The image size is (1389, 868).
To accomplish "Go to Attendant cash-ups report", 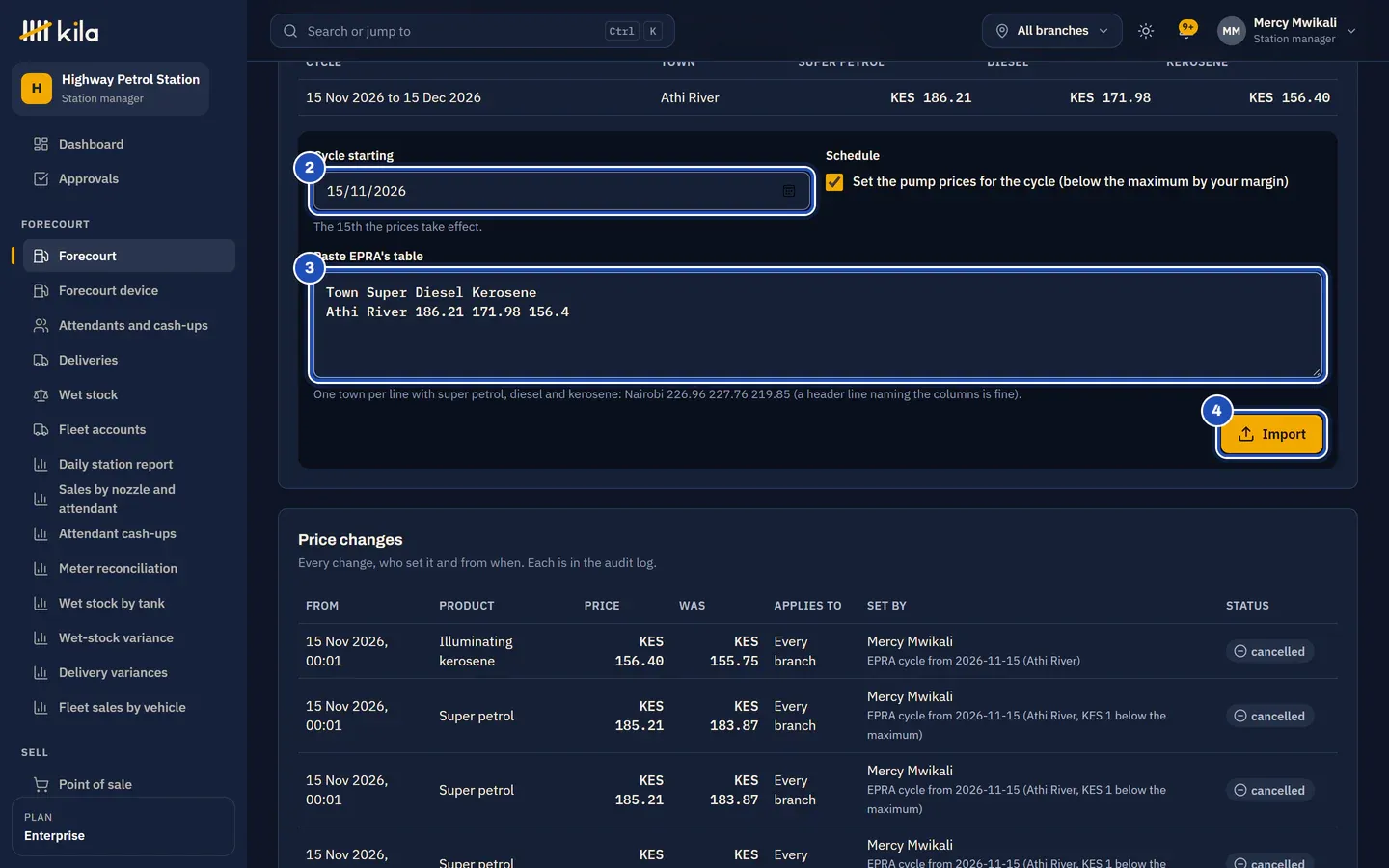I will tap(129, 533).
